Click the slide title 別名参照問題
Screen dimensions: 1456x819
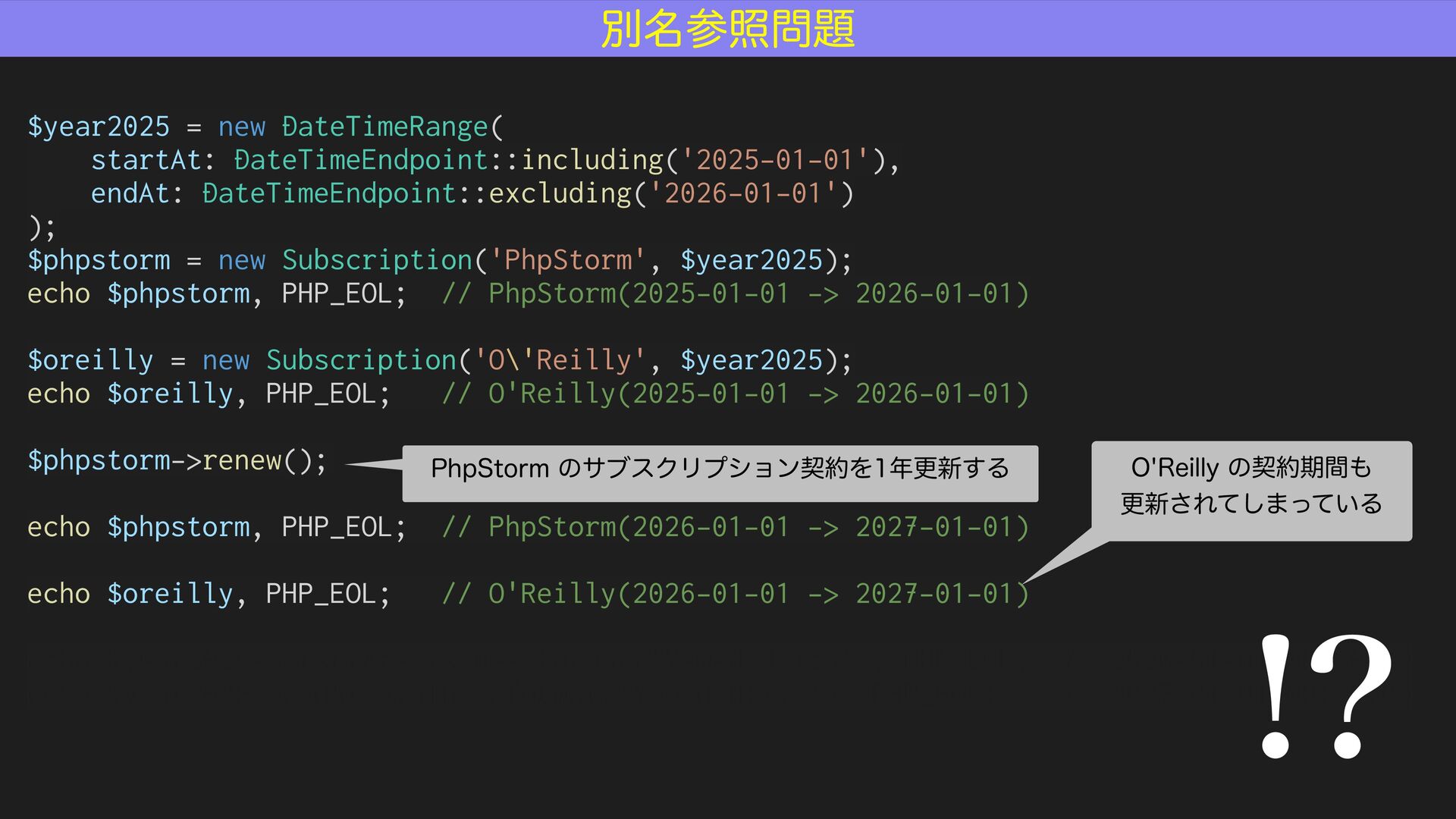coord(727,29)
